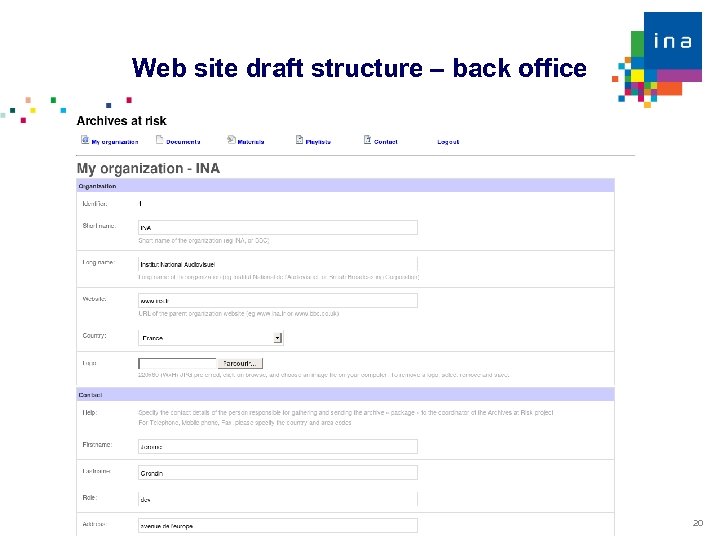Viewport: 720px width, 540px height.
Task: Click the Logo file path field
Action: click(177, 363)
